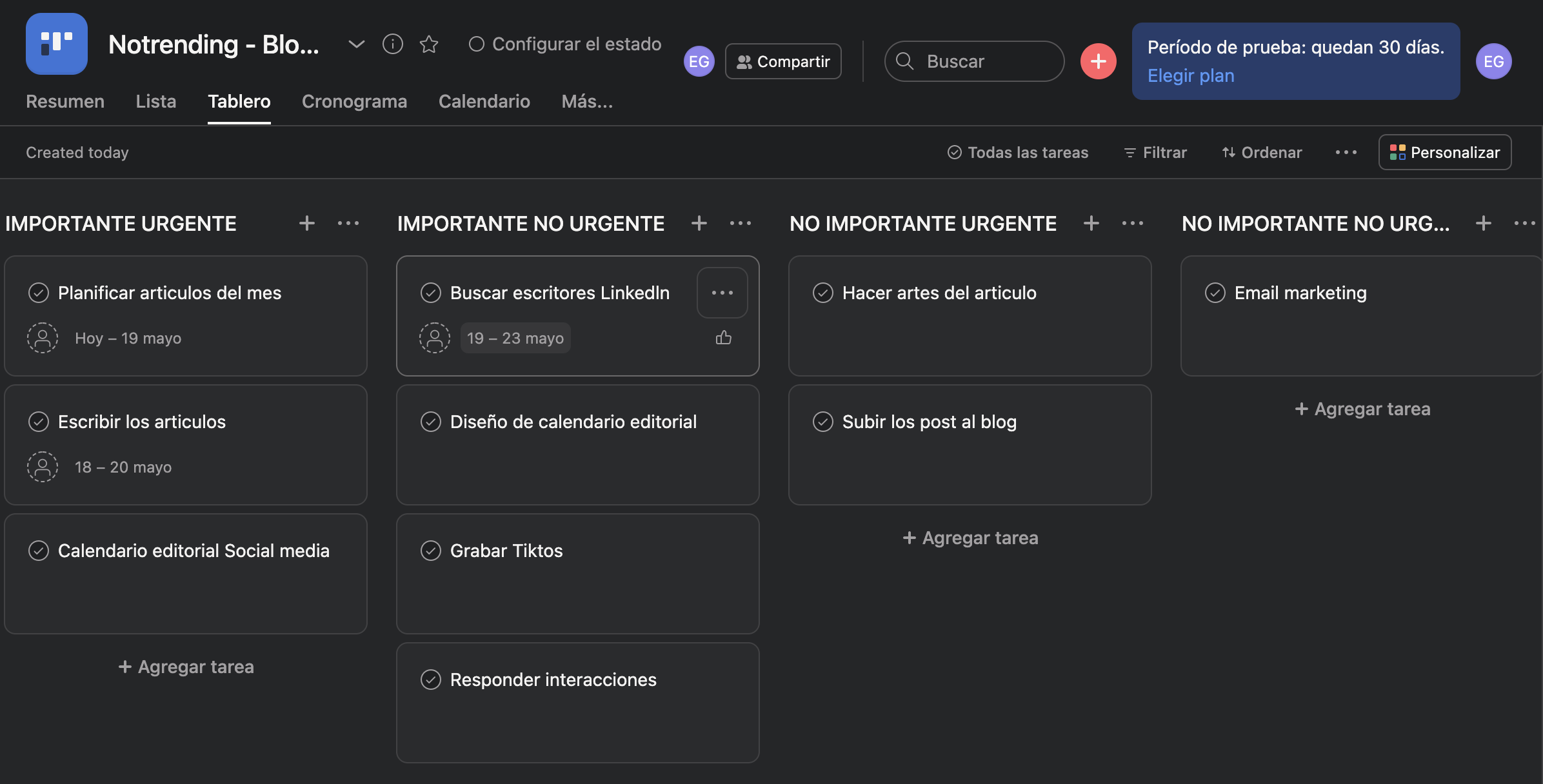Add task to IMPORTANTE URGENTE column header

pos(307,223)
